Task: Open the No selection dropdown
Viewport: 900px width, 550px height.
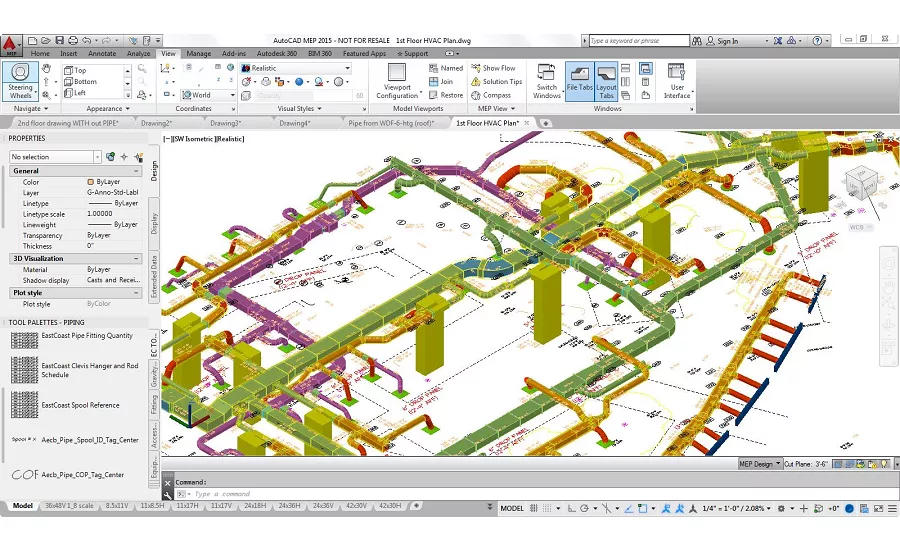Action: click(x=55, y=157)
